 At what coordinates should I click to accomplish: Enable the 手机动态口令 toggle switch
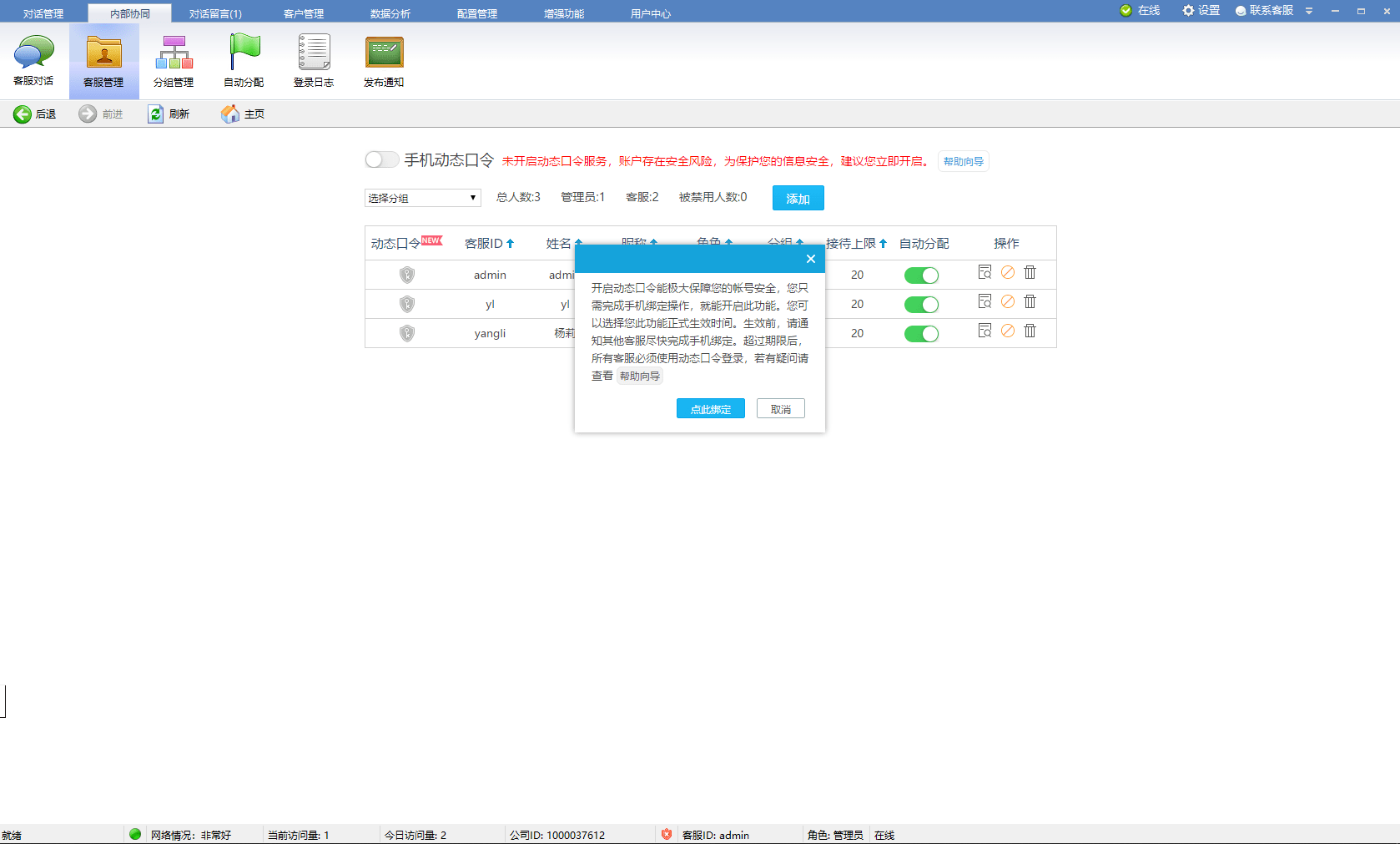[381, 159]
